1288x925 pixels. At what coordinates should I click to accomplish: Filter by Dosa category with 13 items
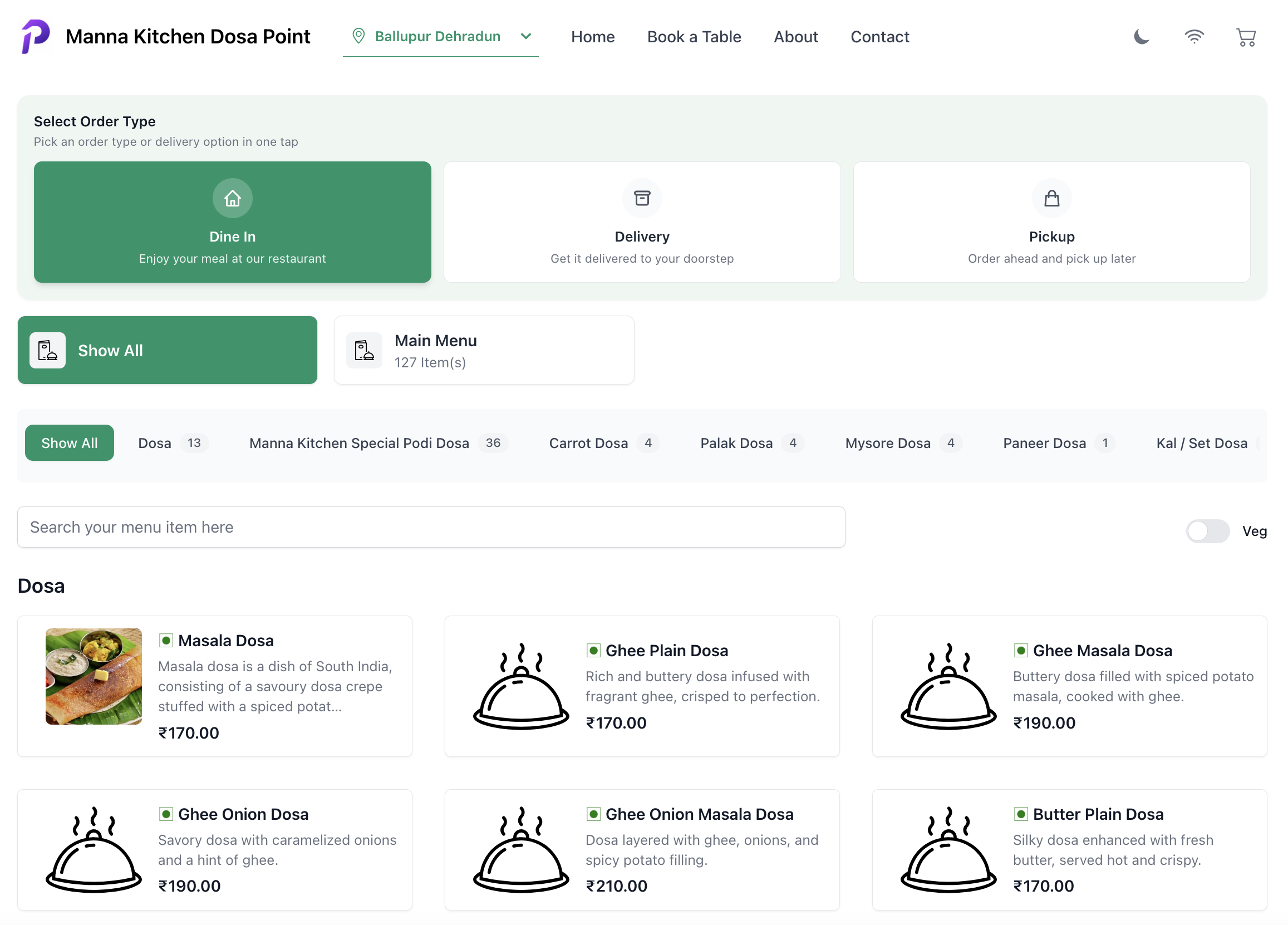tap(173, 443)
